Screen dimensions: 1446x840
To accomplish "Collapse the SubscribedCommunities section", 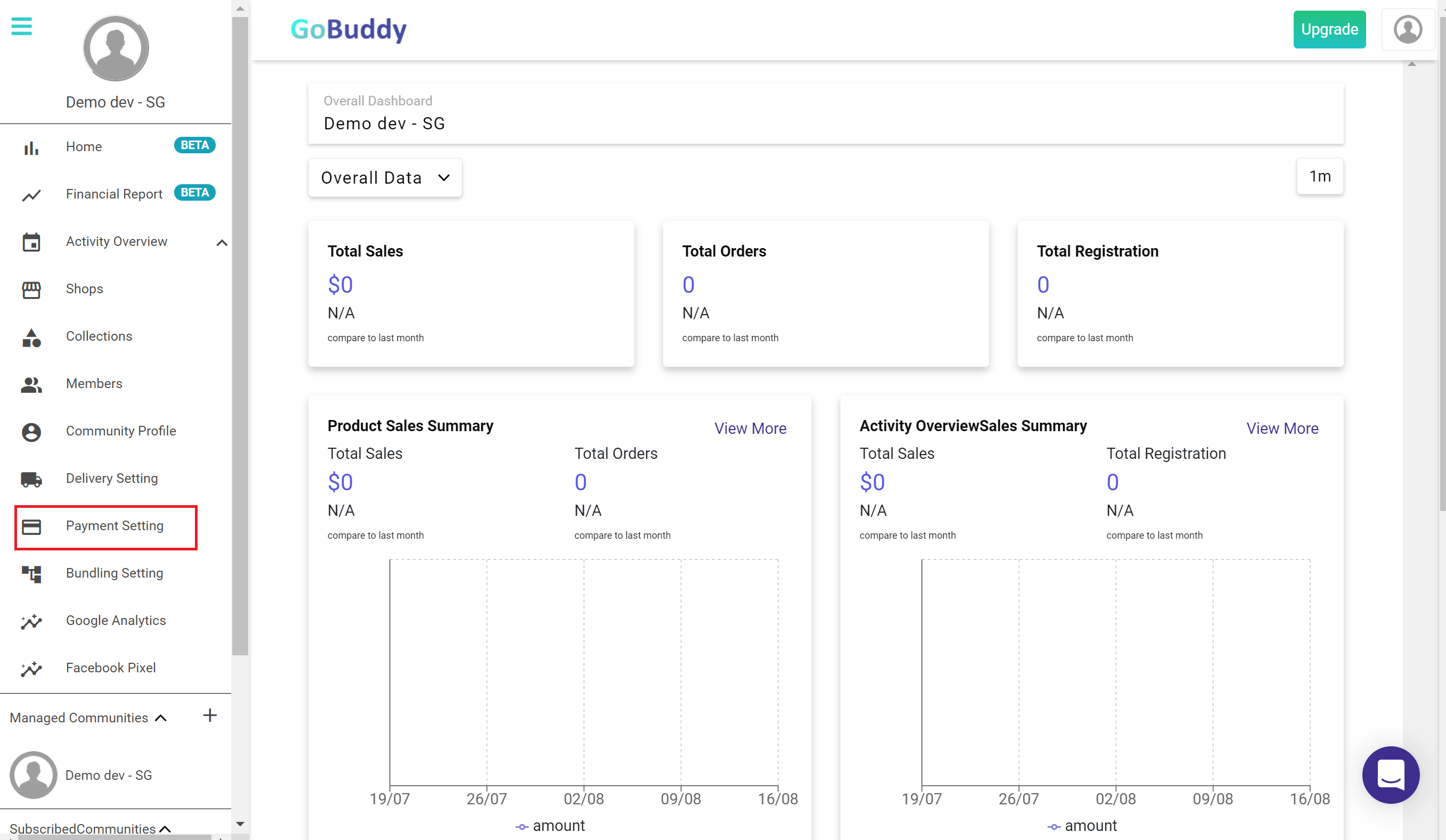I will coord(165,828).
